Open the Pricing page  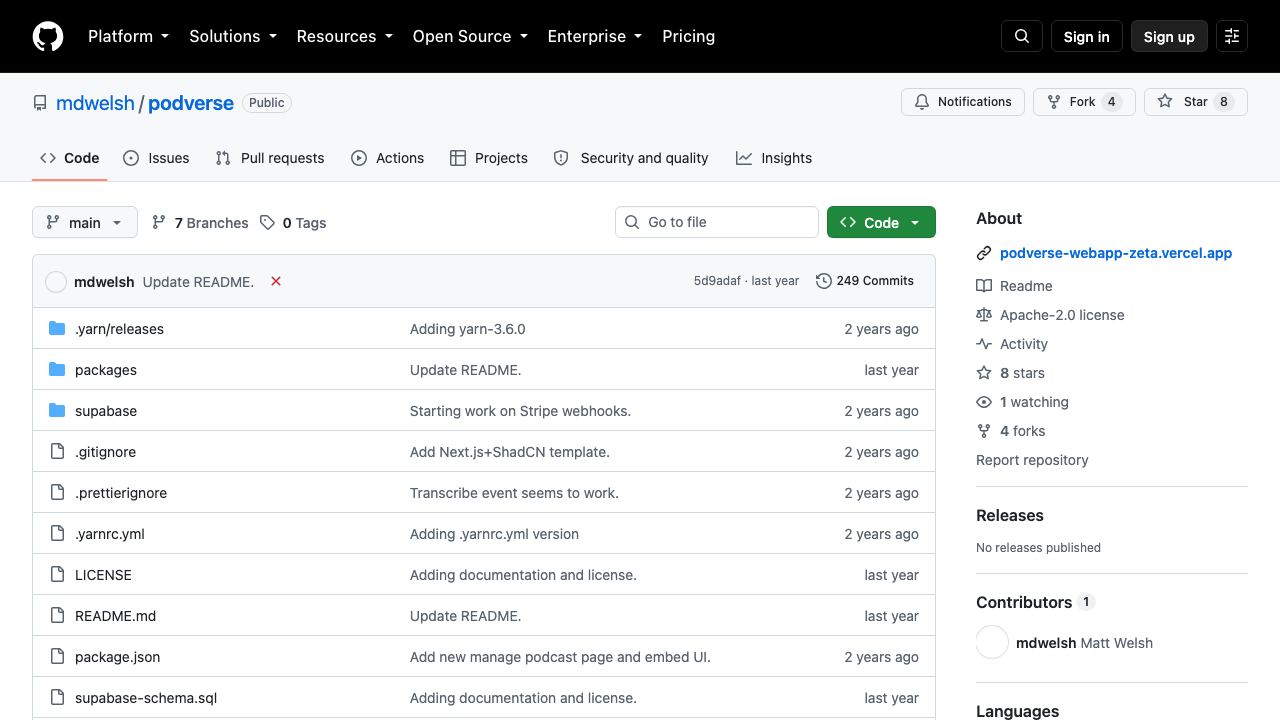tap(689, 36)
